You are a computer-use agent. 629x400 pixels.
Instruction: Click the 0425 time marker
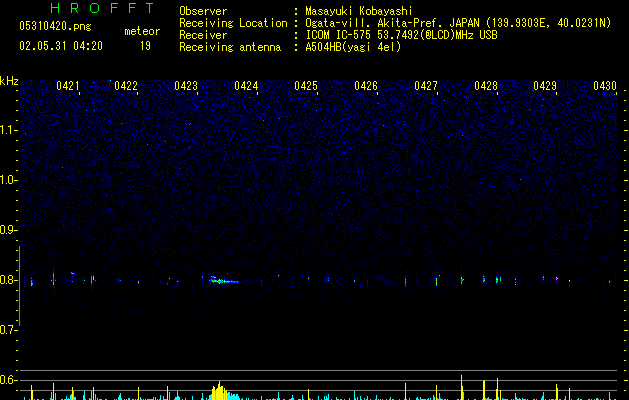[x=306, y=86]
